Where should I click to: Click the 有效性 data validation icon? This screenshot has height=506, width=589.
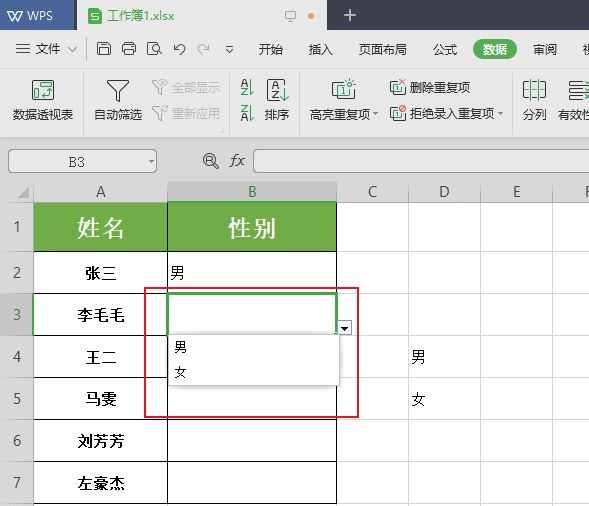coord(578,90)
